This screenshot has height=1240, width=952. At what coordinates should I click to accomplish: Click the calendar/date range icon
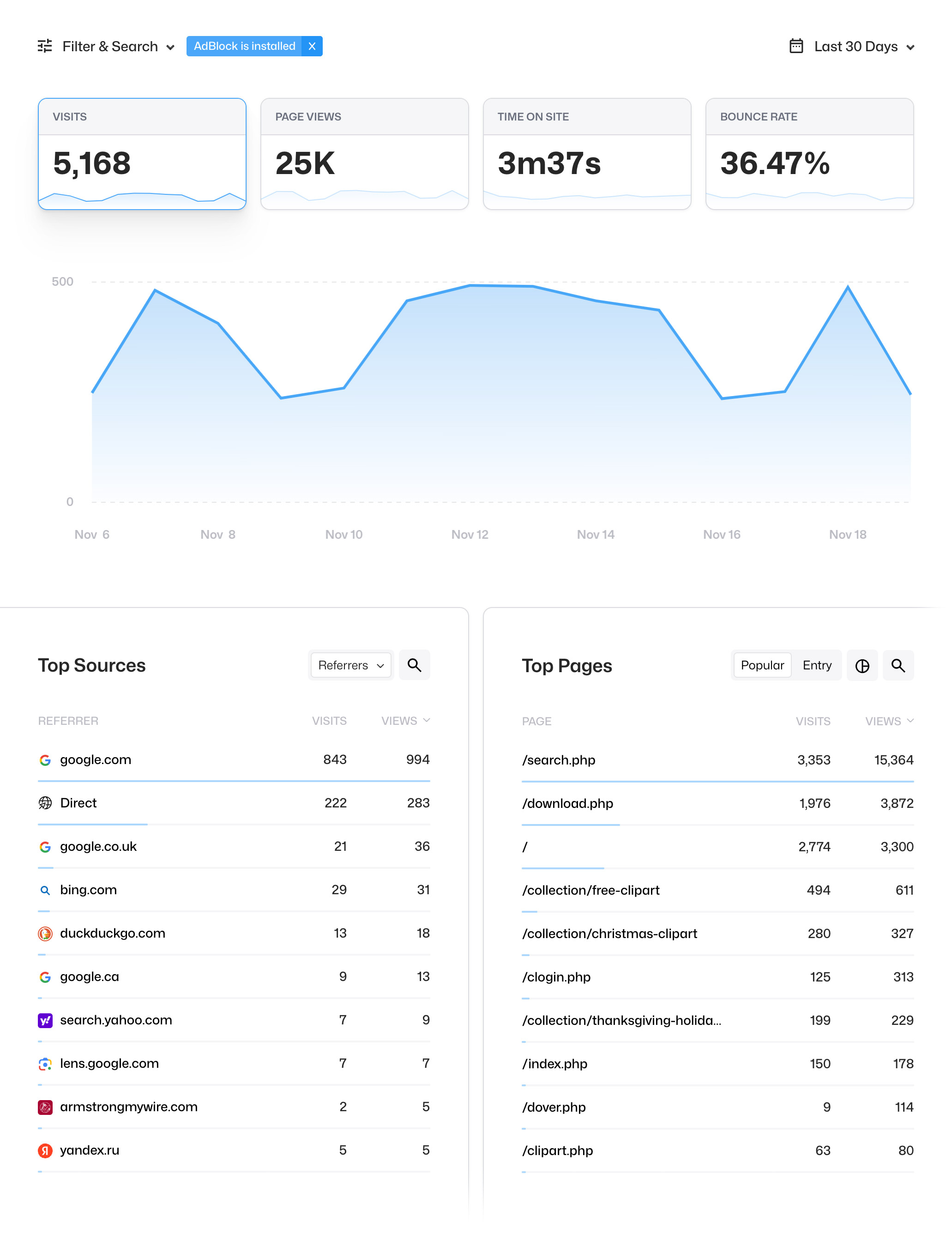coord(797,46)
